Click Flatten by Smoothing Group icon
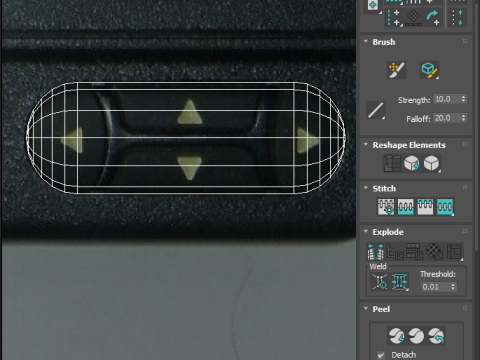 415,251
